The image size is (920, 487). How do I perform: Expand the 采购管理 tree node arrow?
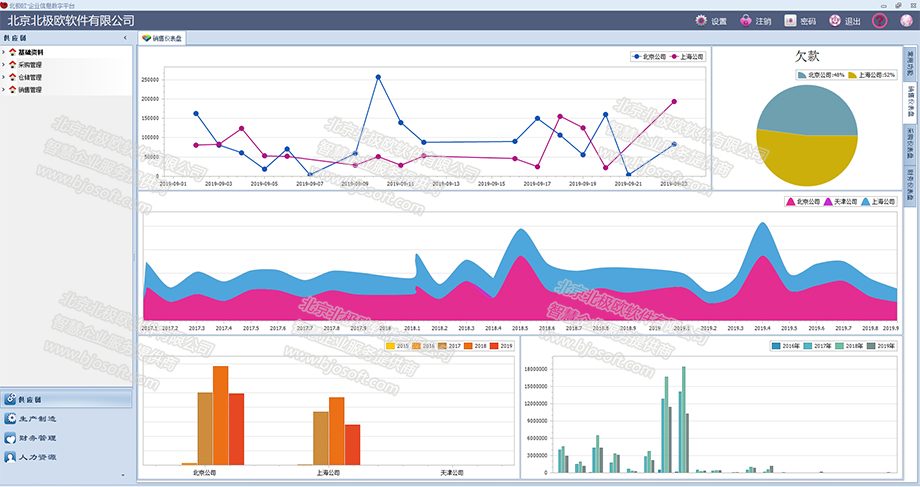pos(4,65)
